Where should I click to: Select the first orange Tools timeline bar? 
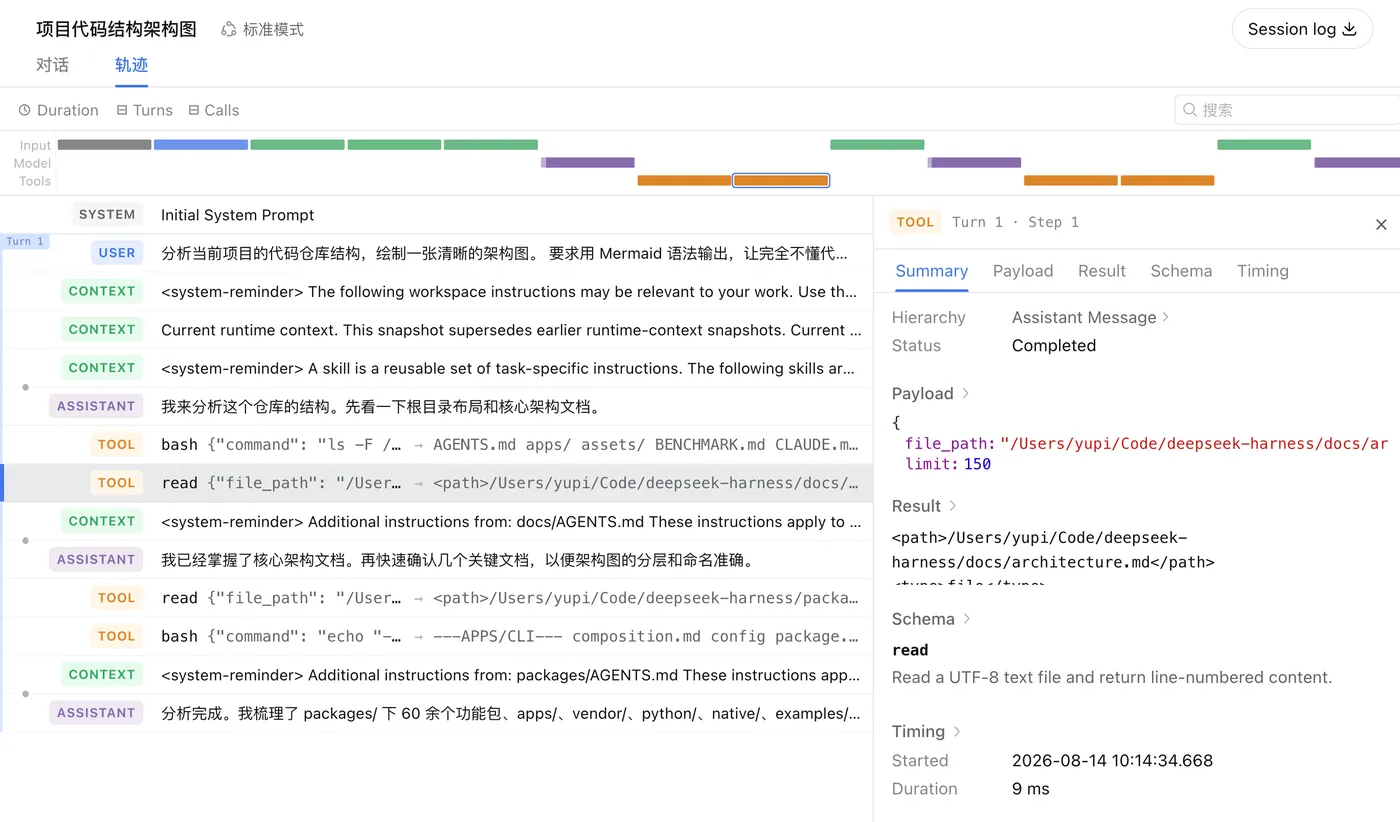tap(684, 181)
